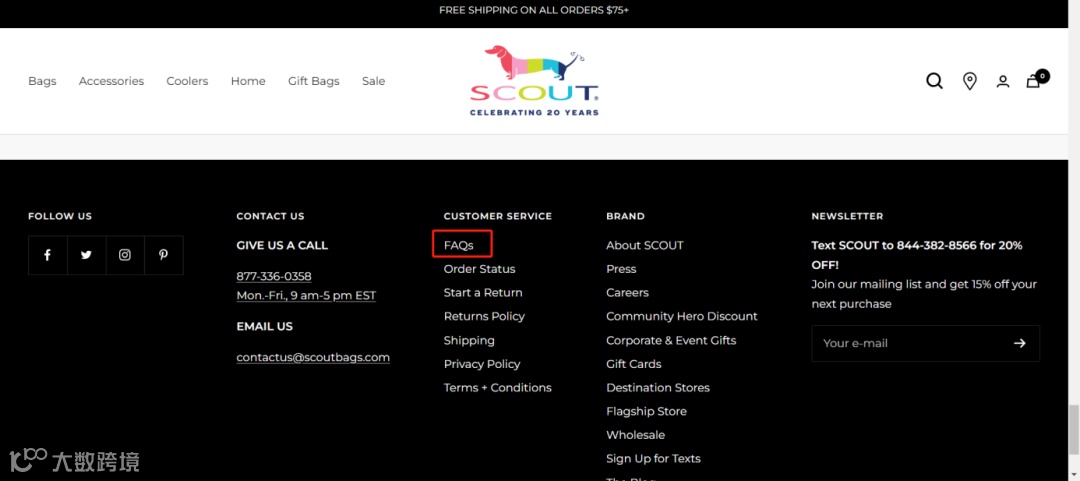Viewport: 1080px width, 481px height.
Task: Open the Sale menu item
Action: pos(373,81)
